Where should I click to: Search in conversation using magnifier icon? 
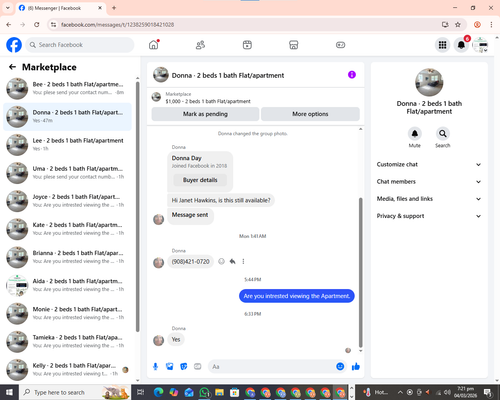[x=443, y=134]
